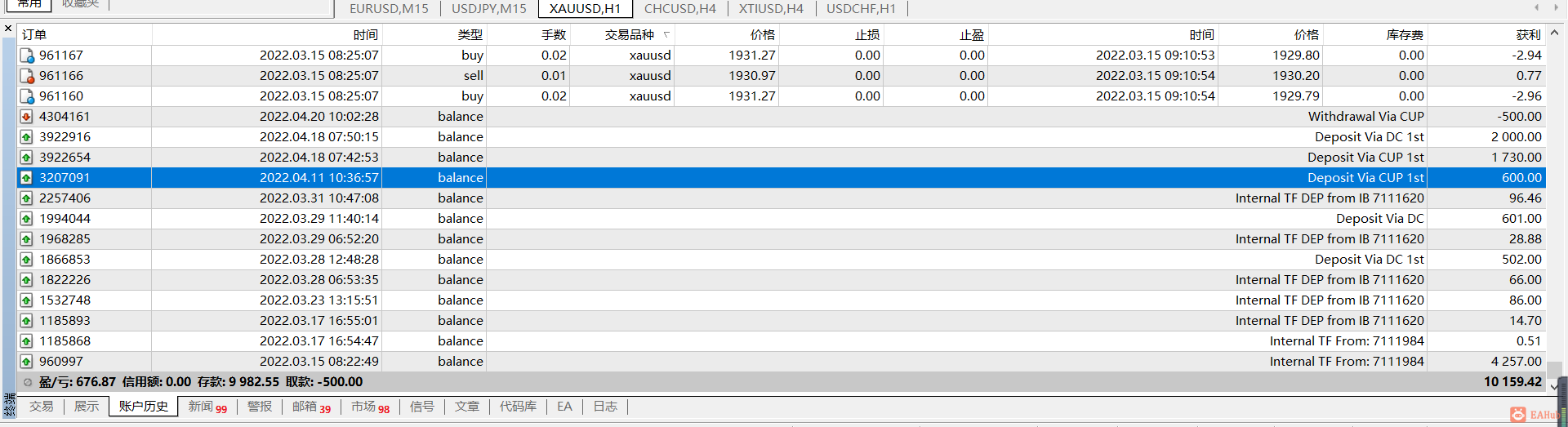Click the deposit icon for entry 1185868

coord(26,341)
